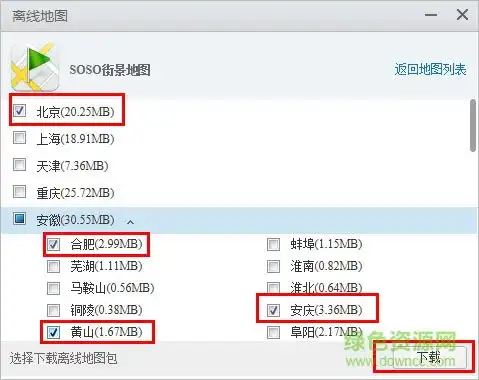479x380 pixels.
Task: Check the 淮南(0.82MB) checkbox
Action: [273, 266]
